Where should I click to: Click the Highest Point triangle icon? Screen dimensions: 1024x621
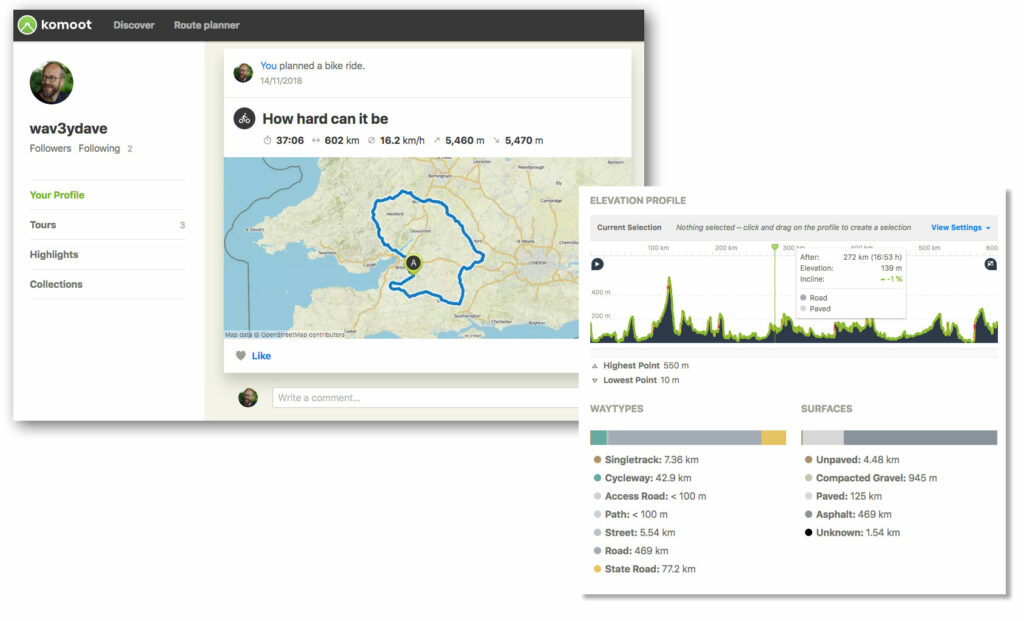[x=594, y=366]
